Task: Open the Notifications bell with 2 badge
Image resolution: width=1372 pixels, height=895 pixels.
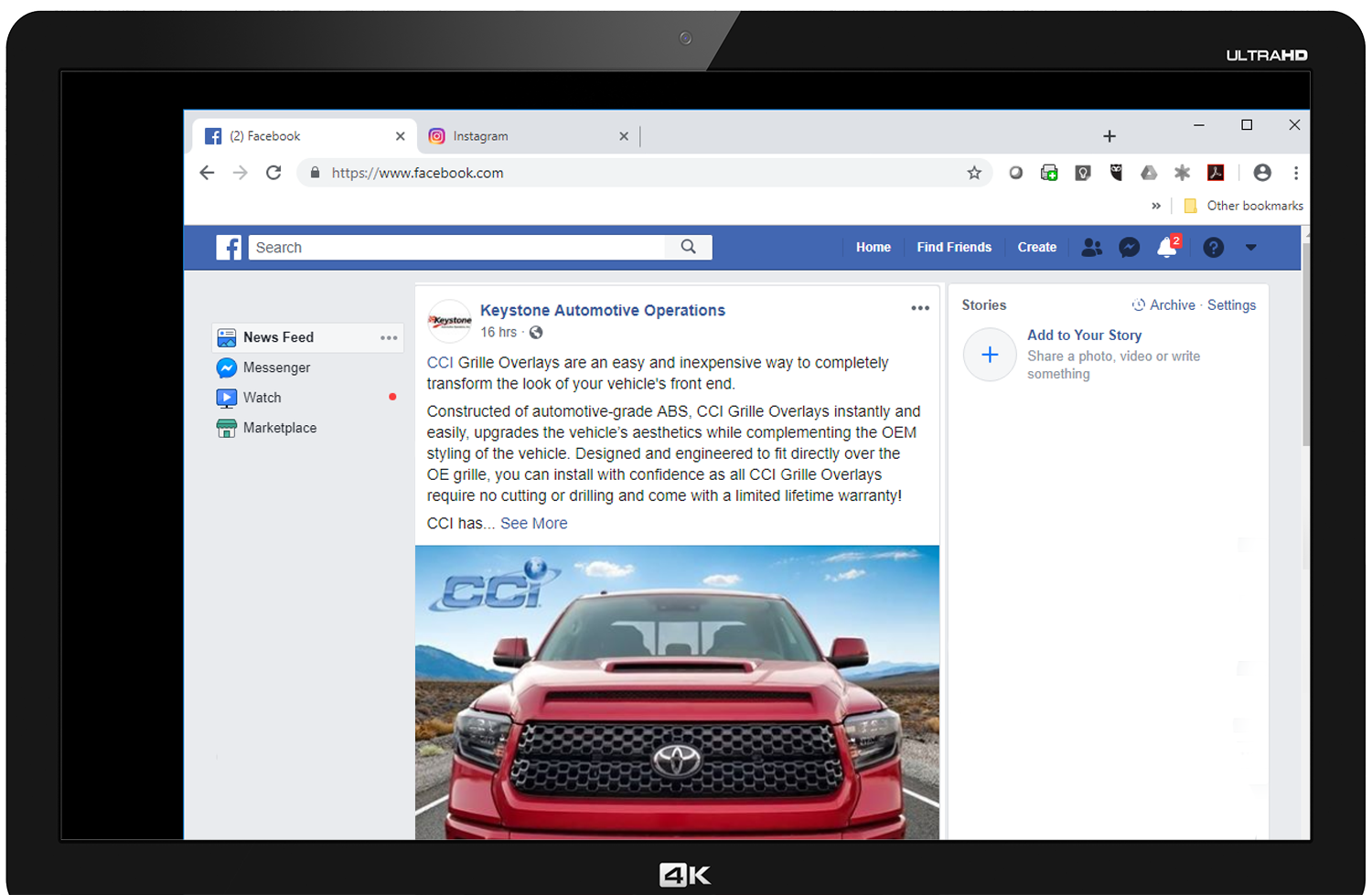Action: coord(1168,247)
